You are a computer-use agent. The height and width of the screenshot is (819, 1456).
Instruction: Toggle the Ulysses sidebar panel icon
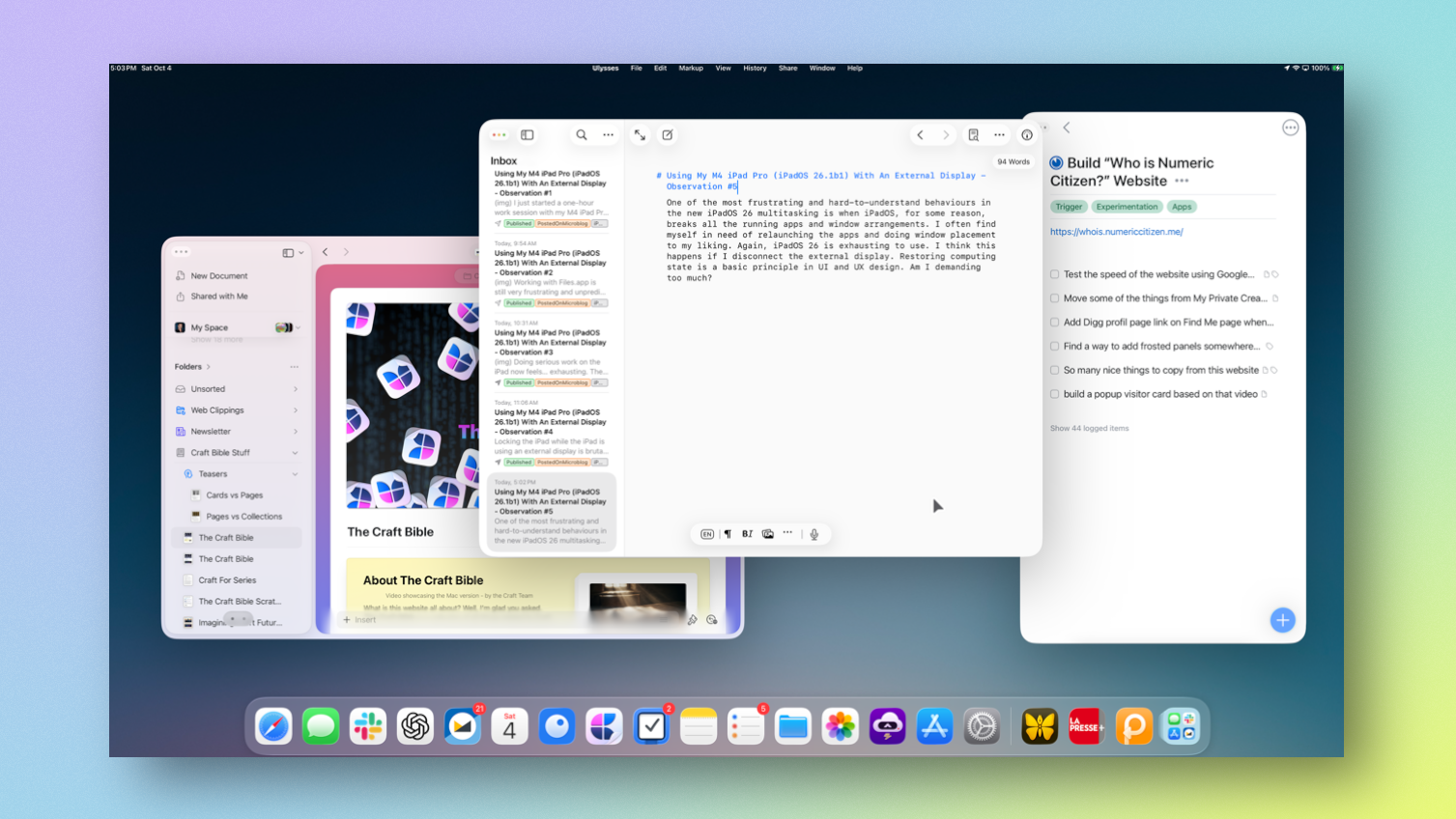point(528,135)
